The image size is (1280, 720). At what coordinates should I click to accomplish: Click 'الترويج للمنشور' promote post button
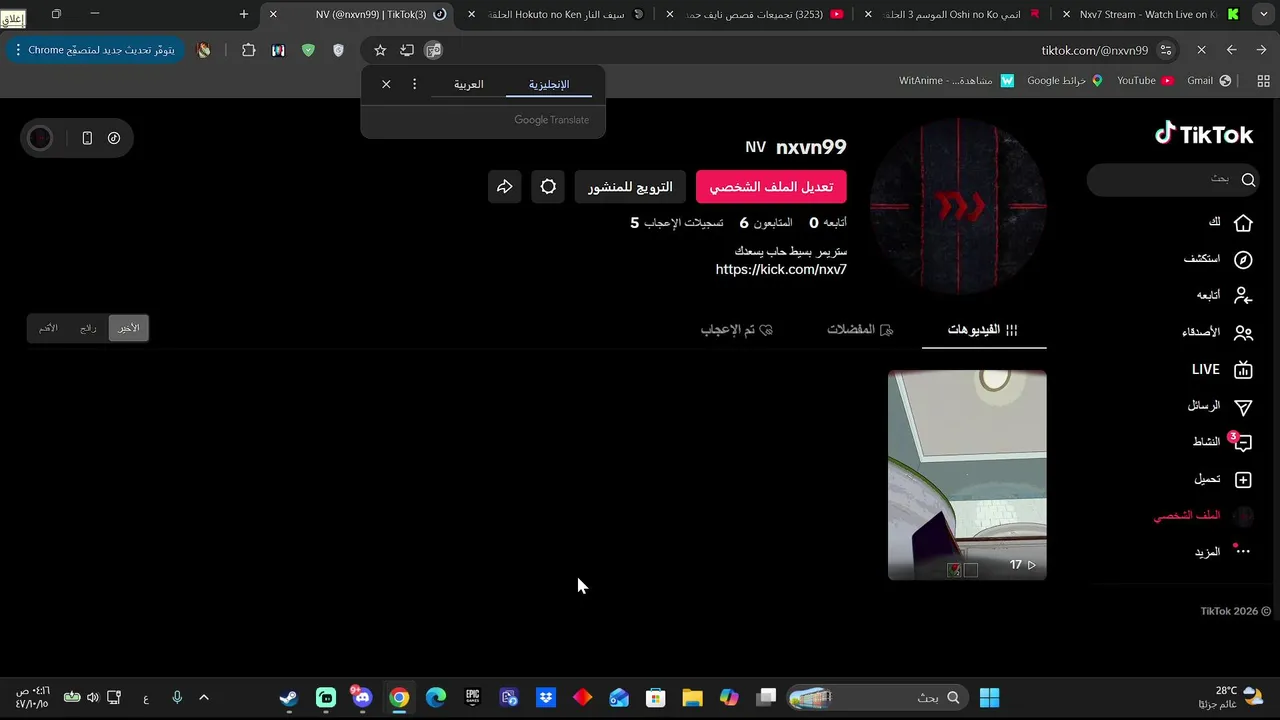coord(630,186)
